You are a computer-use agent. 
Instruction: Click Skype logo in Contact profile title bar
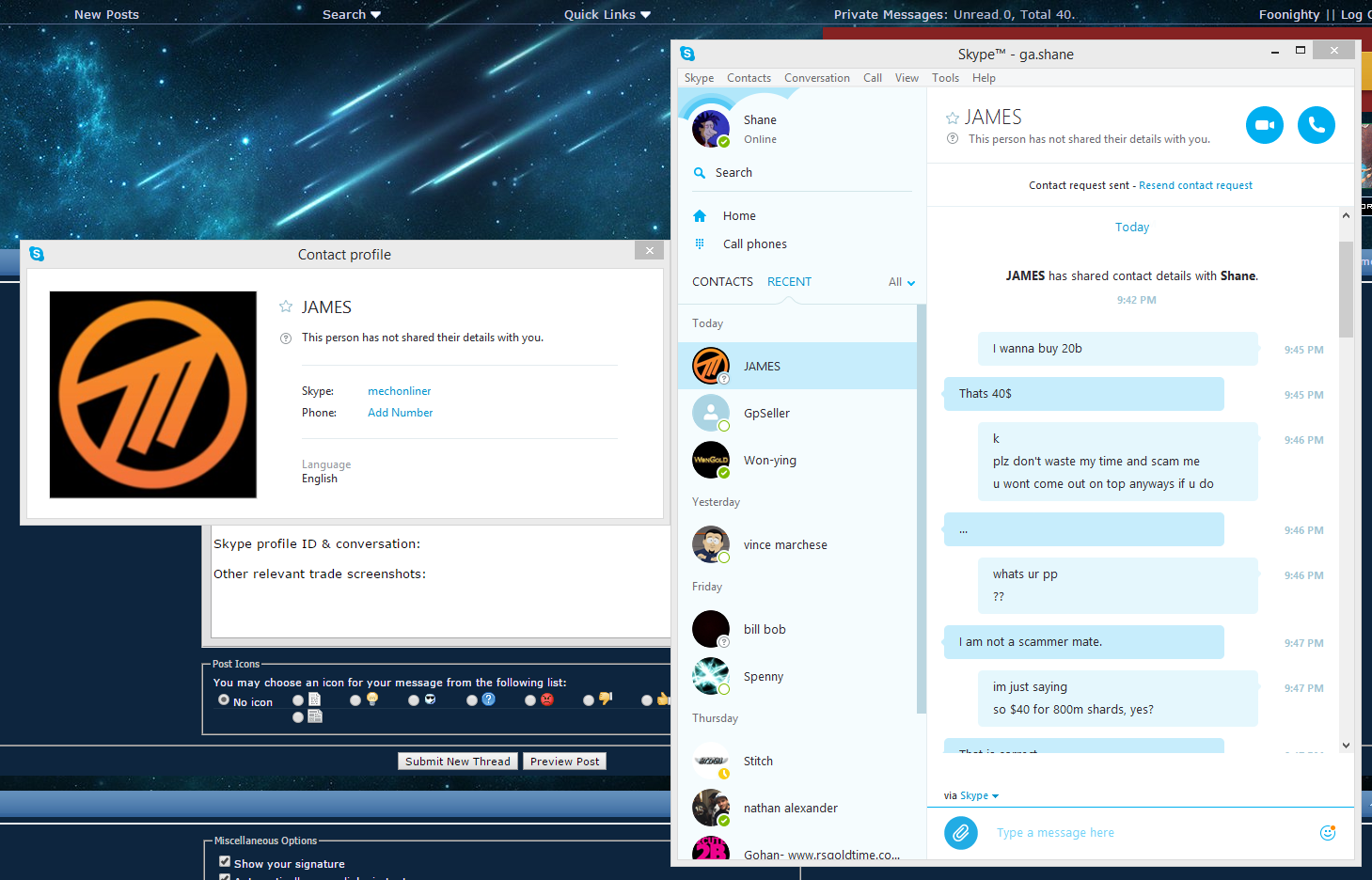[x=37, y=254]
